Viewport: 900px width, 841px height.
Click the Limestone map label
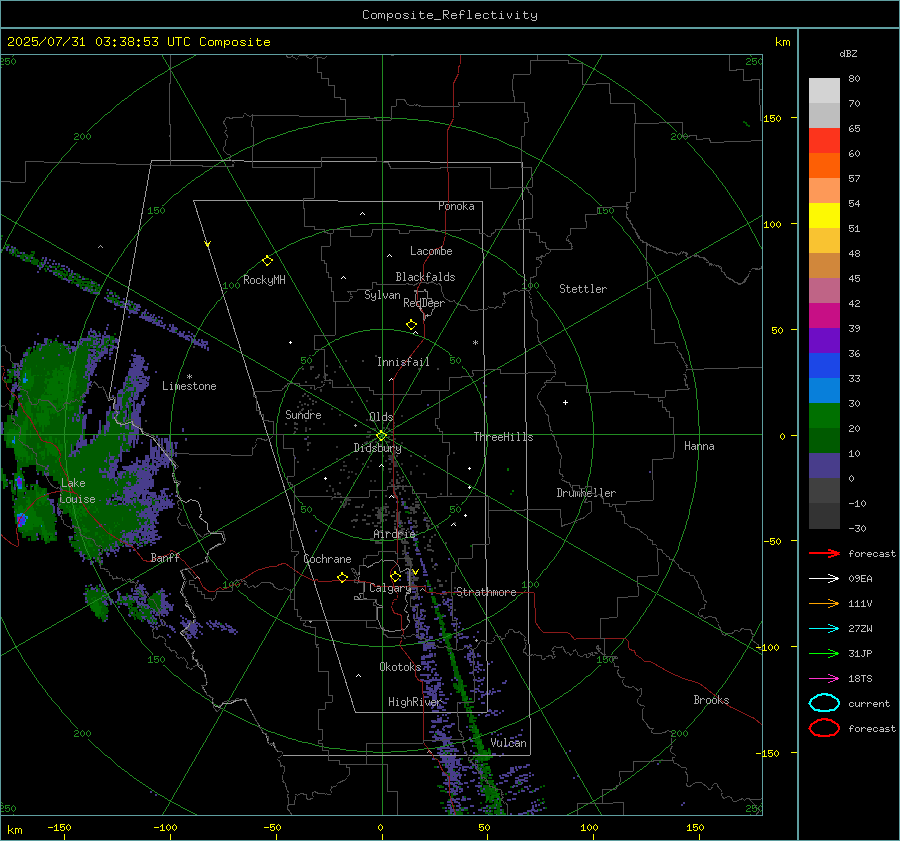coord(189,386)
